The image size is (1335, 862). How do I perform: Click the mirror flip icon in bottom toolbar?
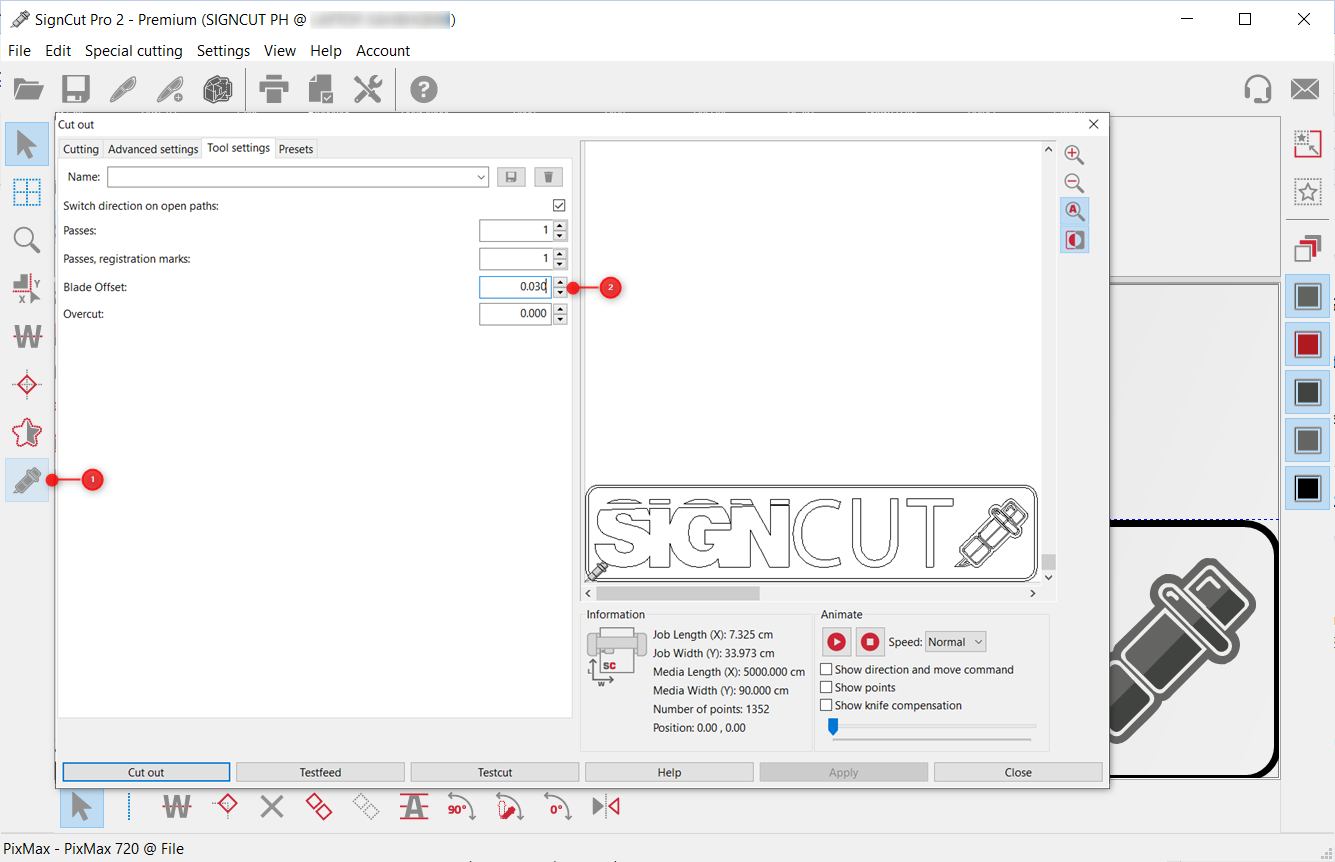point(606,806)
